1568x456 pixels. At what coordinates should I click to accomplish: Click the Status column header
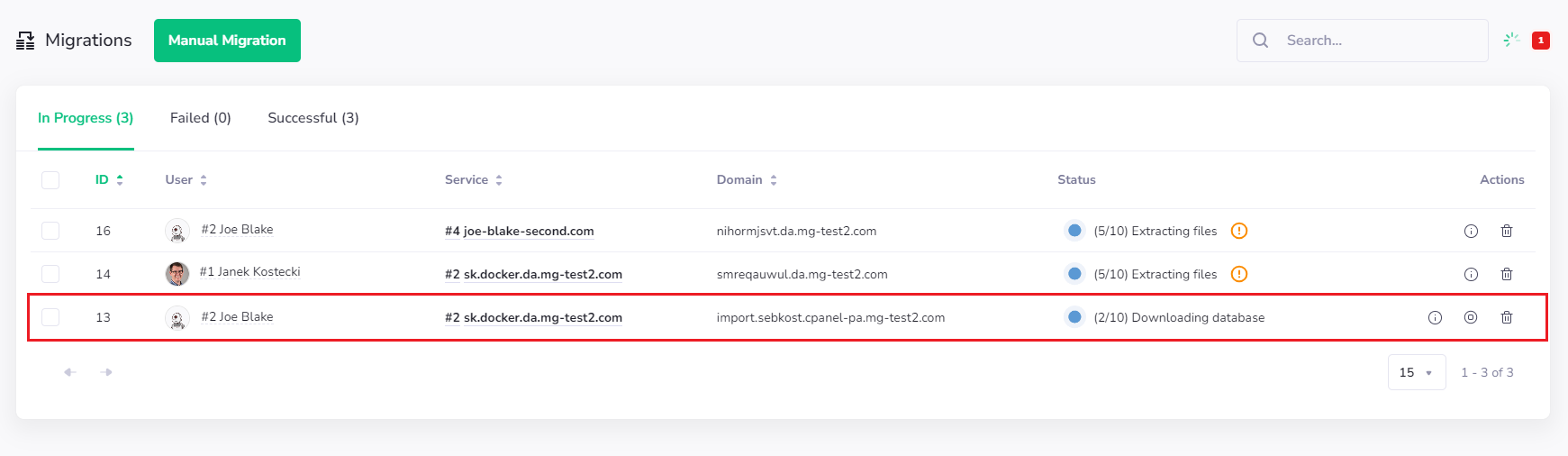[x=1076, y=179]
